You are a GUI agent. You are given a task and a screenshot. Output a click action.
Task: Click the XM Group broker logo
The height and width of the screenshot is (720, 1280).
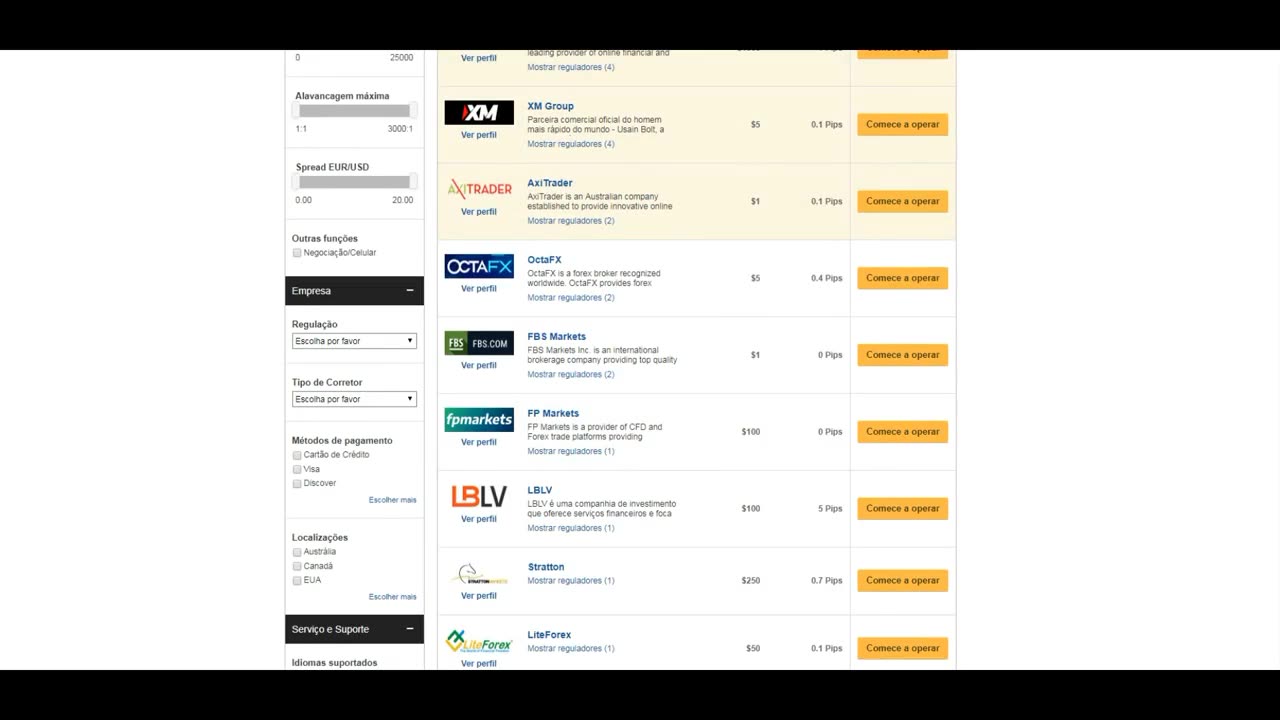[x=479, y=113]
